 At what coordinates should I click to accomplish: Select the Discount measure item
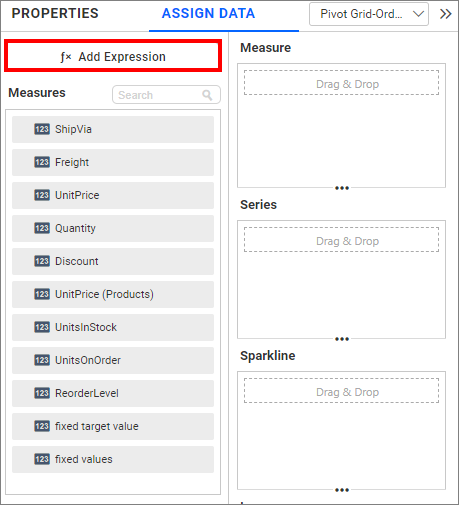point(113,261)
